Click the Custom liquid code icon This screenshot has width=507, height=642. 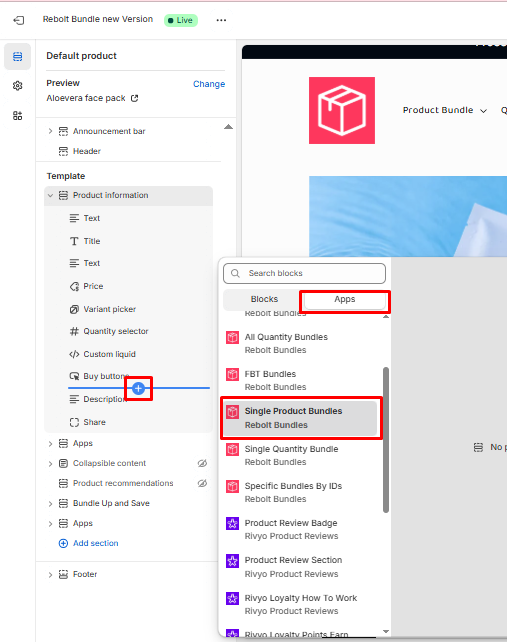point(74,354)
